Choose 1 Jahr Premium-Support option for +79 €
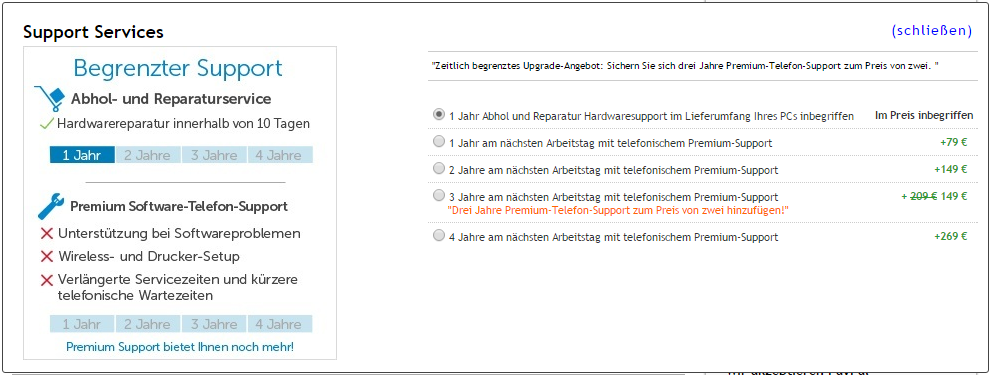Viewport: 991px width, 375px height. (x=439, y=142)
